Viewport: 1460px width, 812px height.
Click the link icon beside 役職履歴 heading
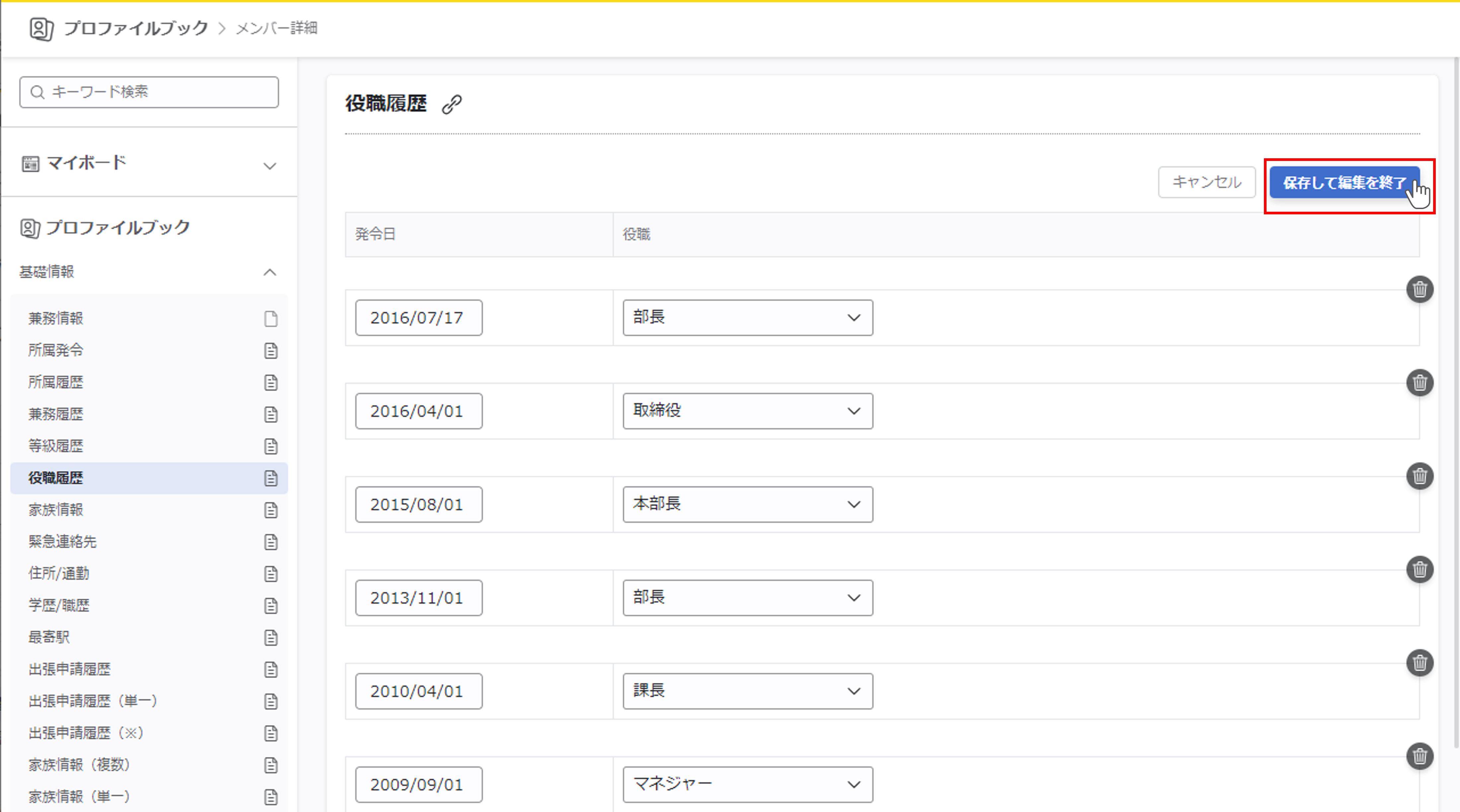pyautogui.click(x=452, y=104)
